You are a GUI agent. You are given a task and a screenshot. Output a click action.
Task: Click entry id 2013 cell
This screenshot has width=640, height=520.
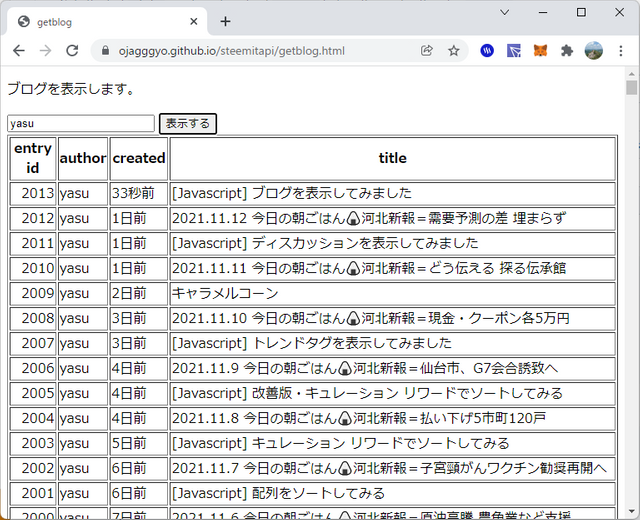33,193
